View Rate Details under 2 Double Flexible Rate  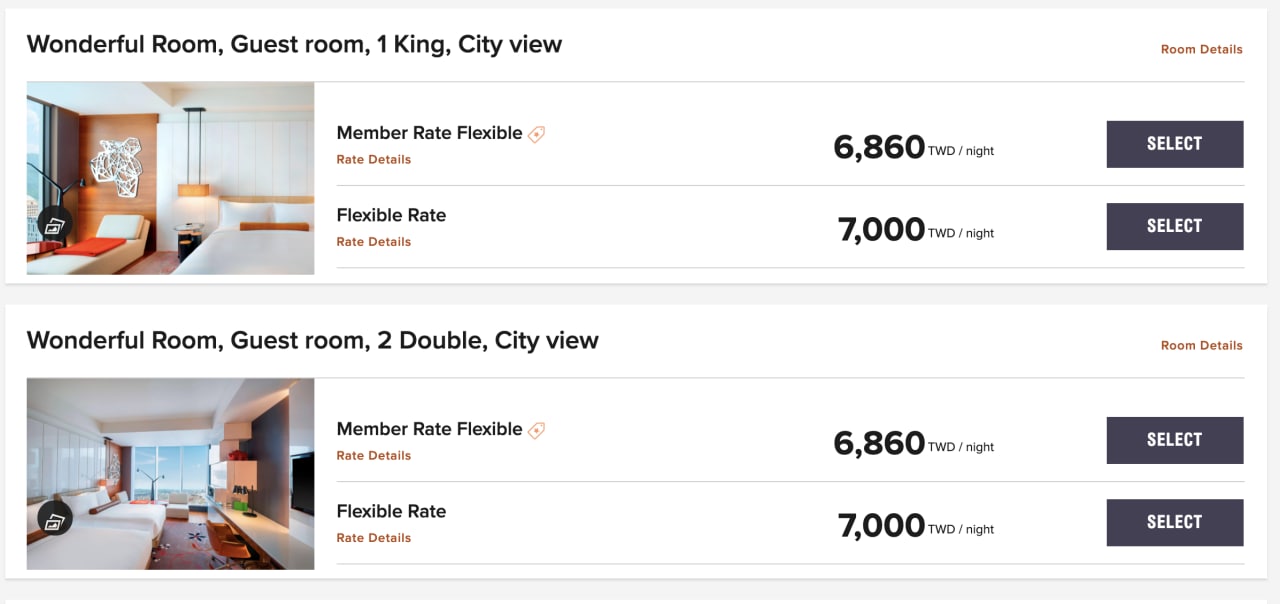point(373,537)
